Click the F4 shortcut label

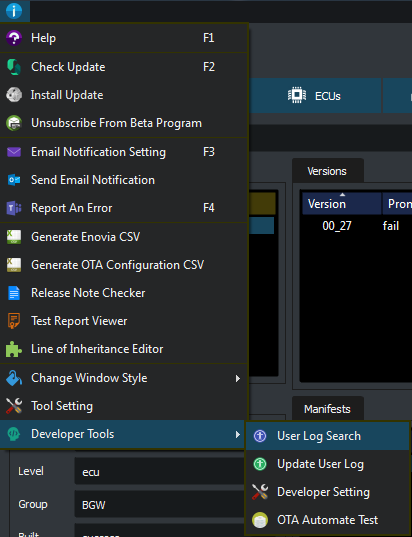[209, 208]
